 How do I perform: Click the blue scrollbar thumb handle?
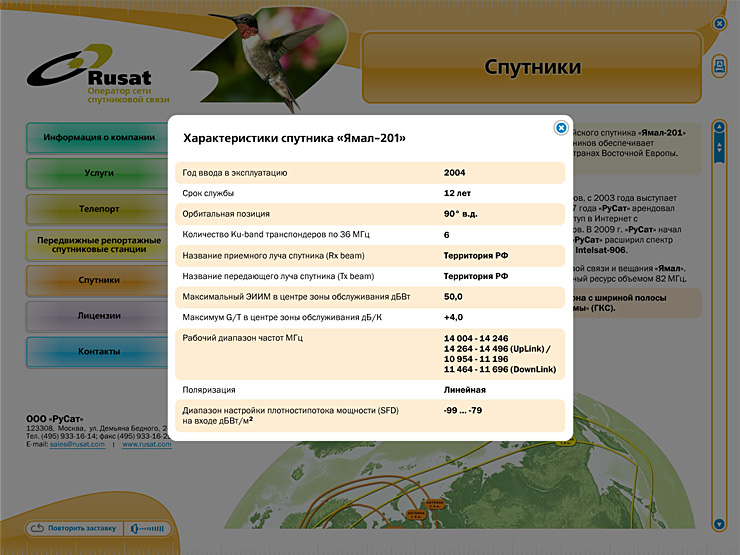[x=718, y=148]
